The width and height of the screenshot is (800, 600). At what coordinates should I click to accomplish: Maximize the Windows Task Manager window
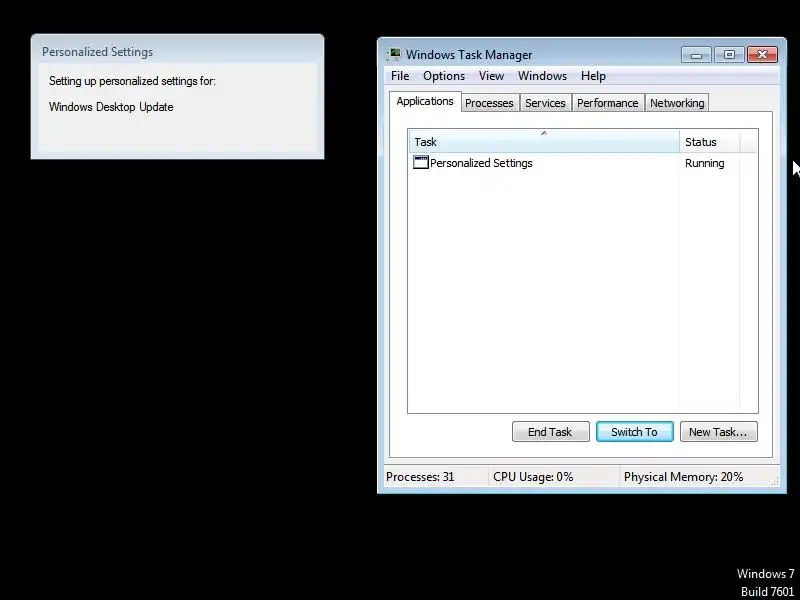tap(729, 55)
